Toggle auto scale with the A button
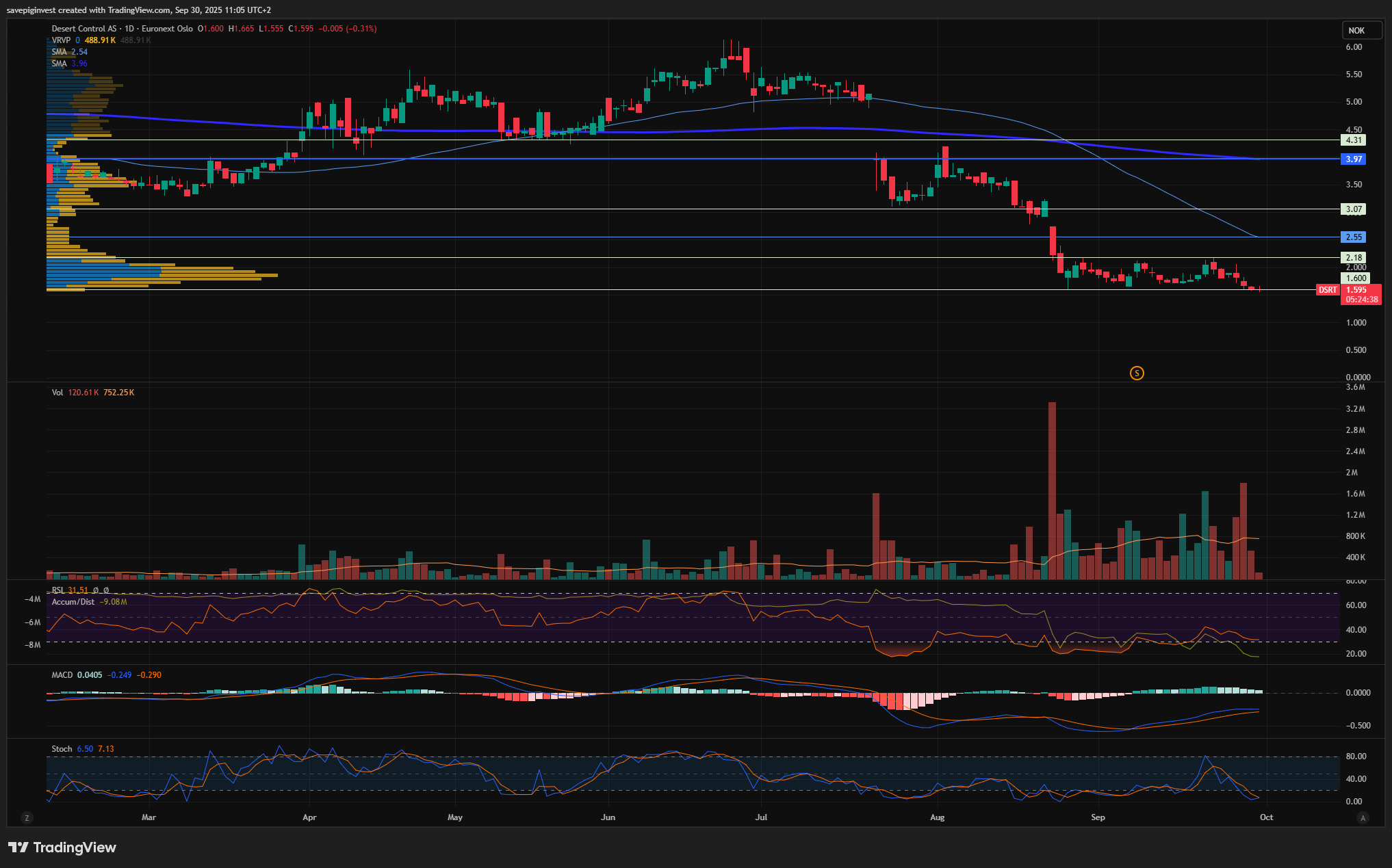1392x868 pixels. tap(1363, 817)
